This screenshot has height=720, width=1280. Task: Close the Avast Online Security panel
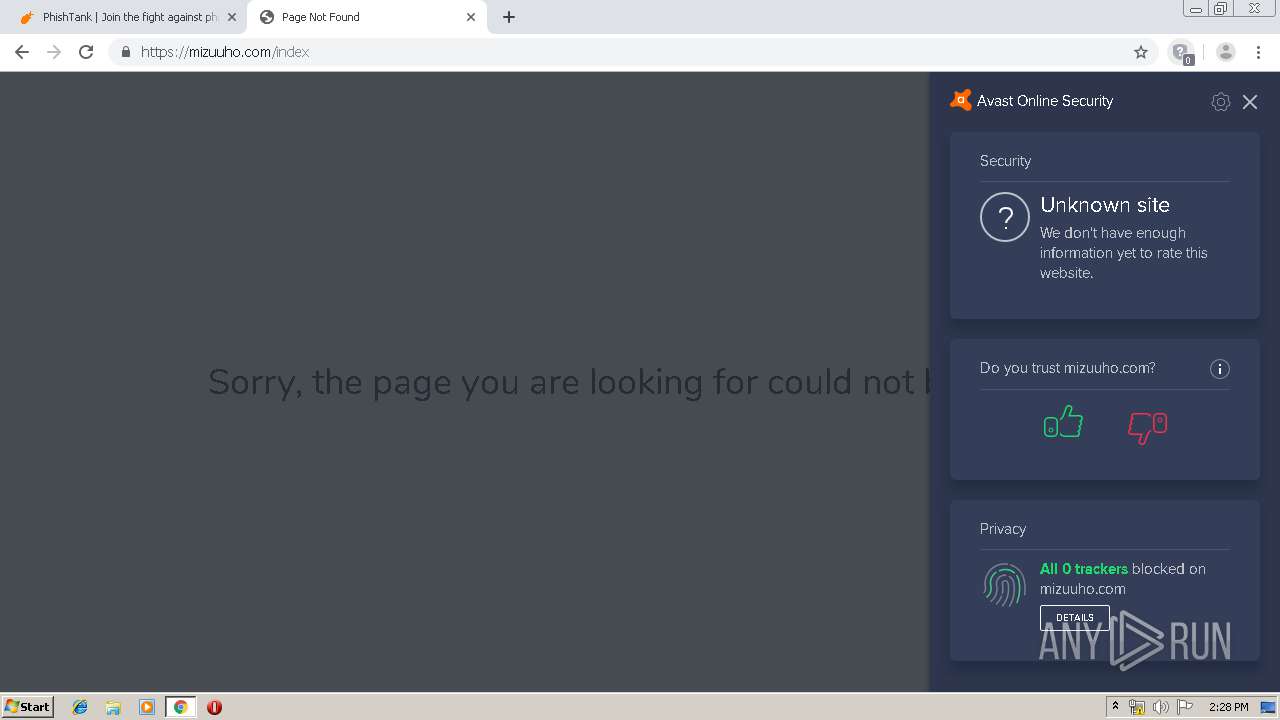pos(1250,102)
